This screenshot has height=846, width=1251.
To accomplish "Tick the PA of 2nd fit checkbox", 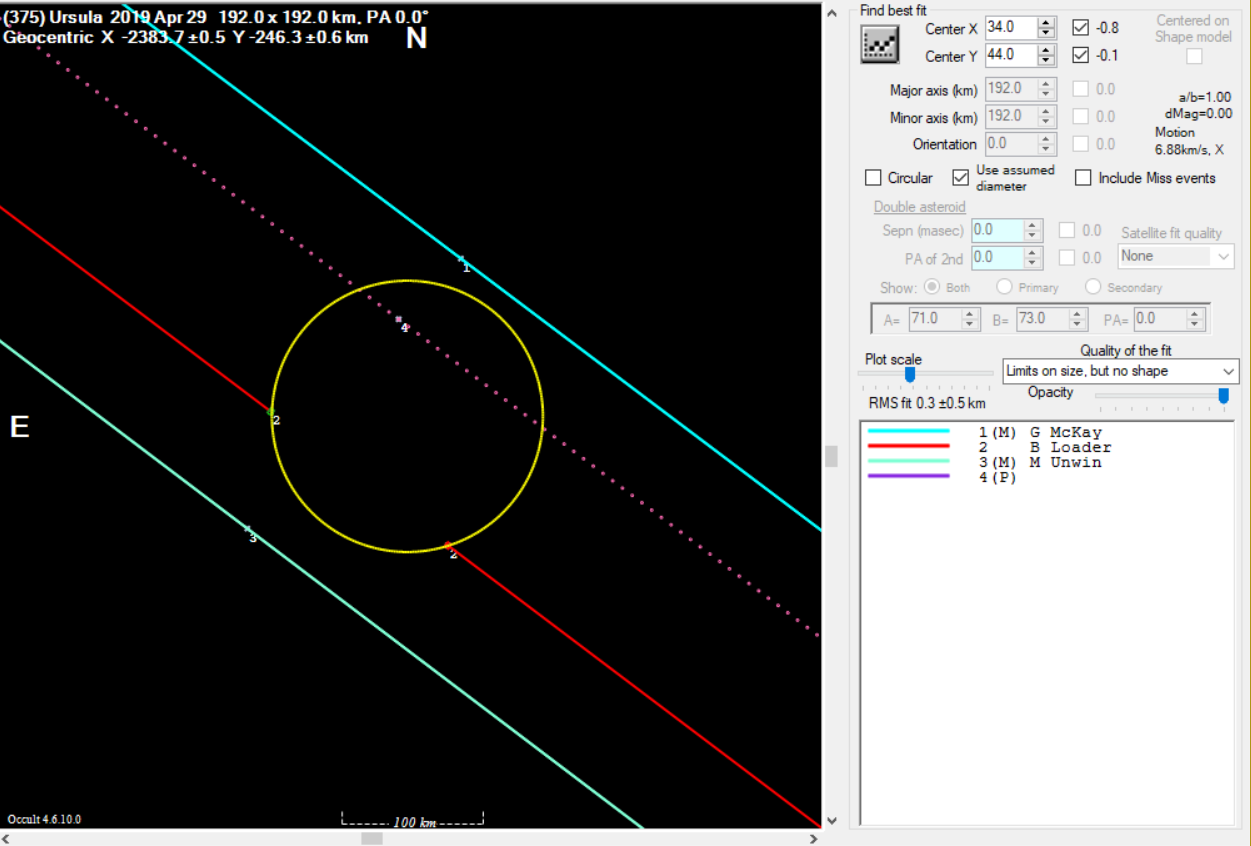I will pyautogui.click(x=1067, y=258).
